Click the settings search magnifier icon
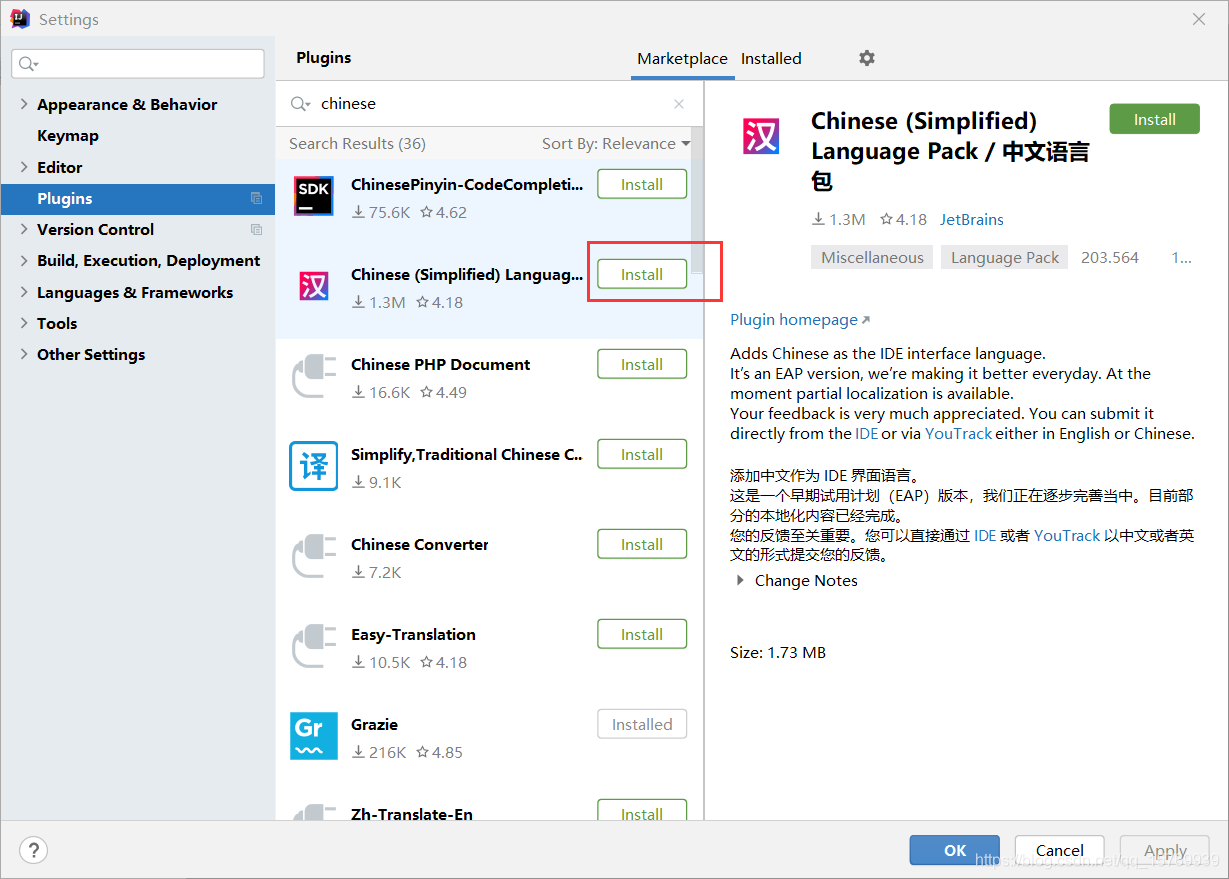 tap(27, 64)
